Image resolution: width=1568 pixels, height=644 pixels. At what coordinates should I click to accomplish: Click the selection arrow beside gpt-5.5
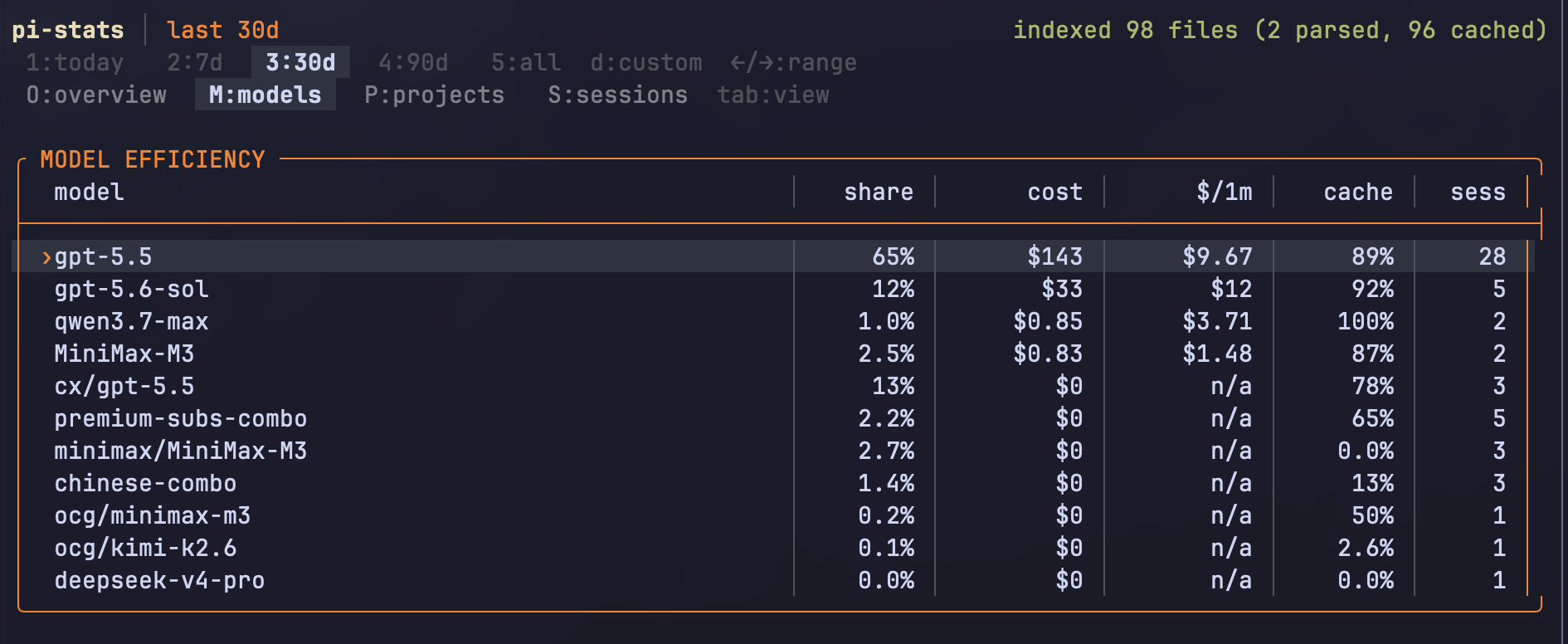click(x=46, y=257)
